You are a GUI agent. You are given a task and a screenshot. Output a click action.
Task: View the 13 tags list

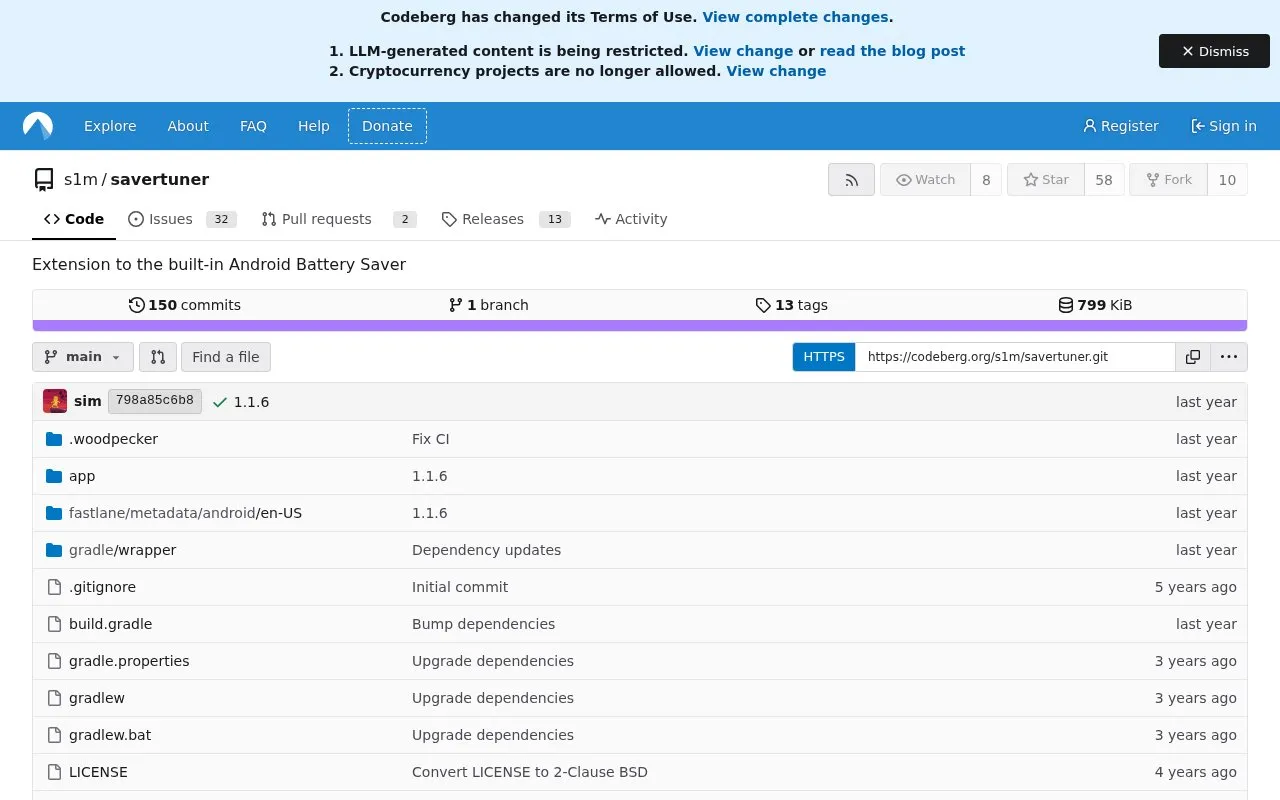click(x=791, y=305)
